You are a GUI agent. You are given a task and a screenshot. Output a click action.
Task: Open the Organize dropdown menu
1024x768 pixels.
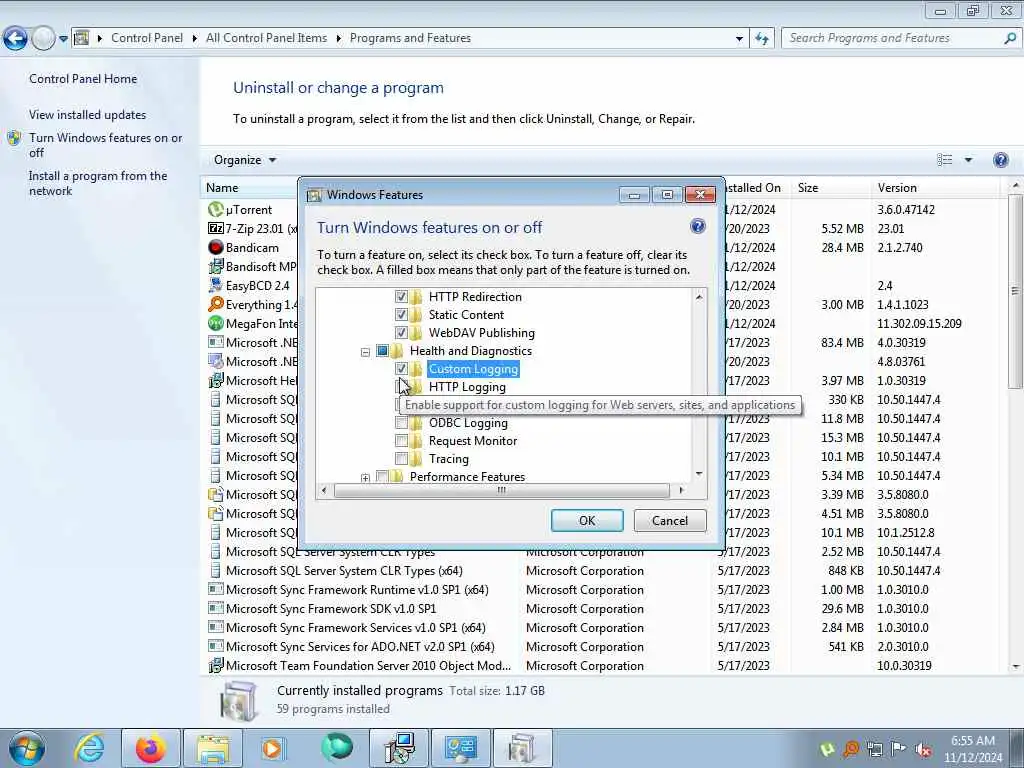coord(245,160)
